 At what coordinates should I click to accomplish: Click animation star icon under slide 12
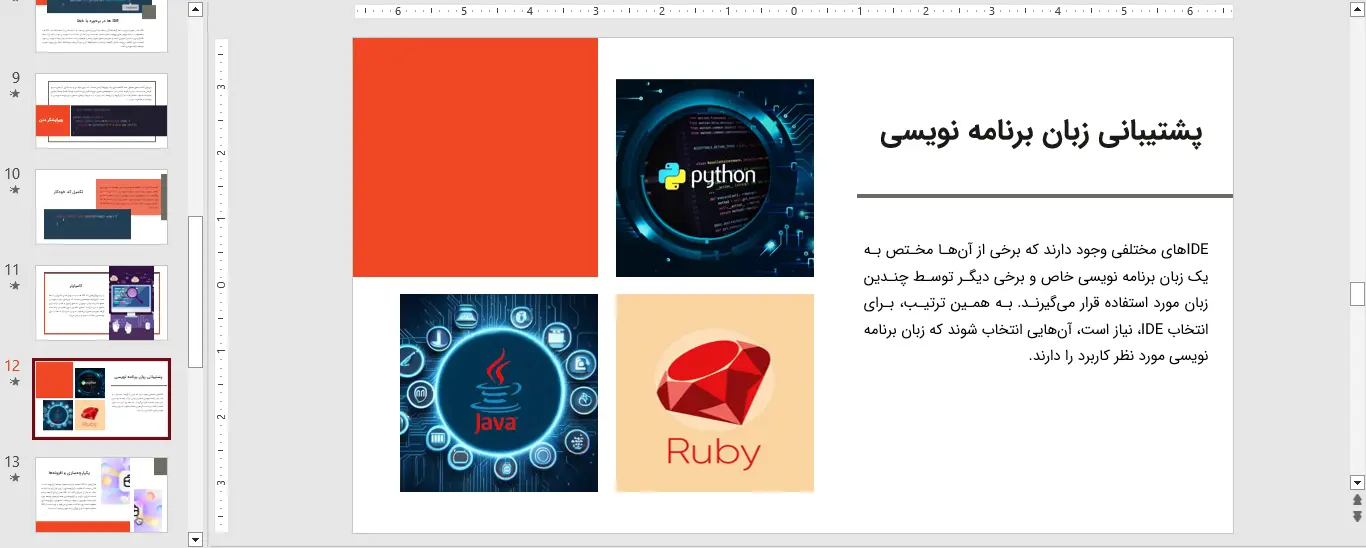14,382
